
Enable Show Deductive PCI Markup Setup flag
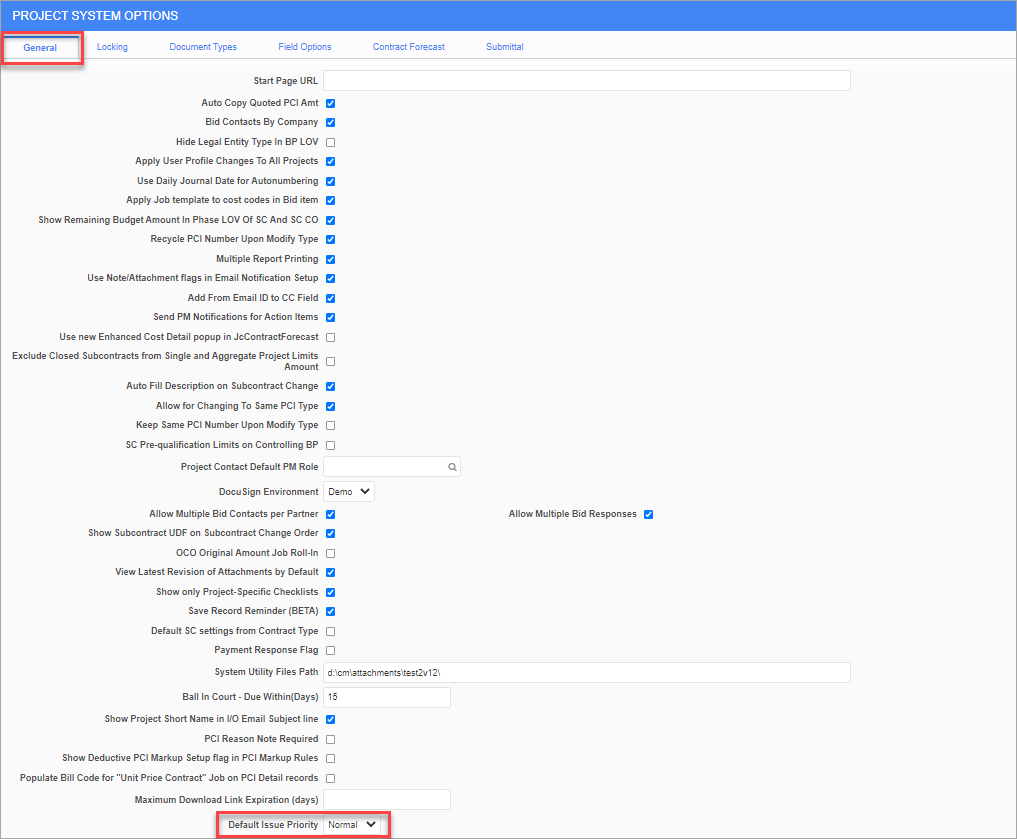[x=331, y=759]
